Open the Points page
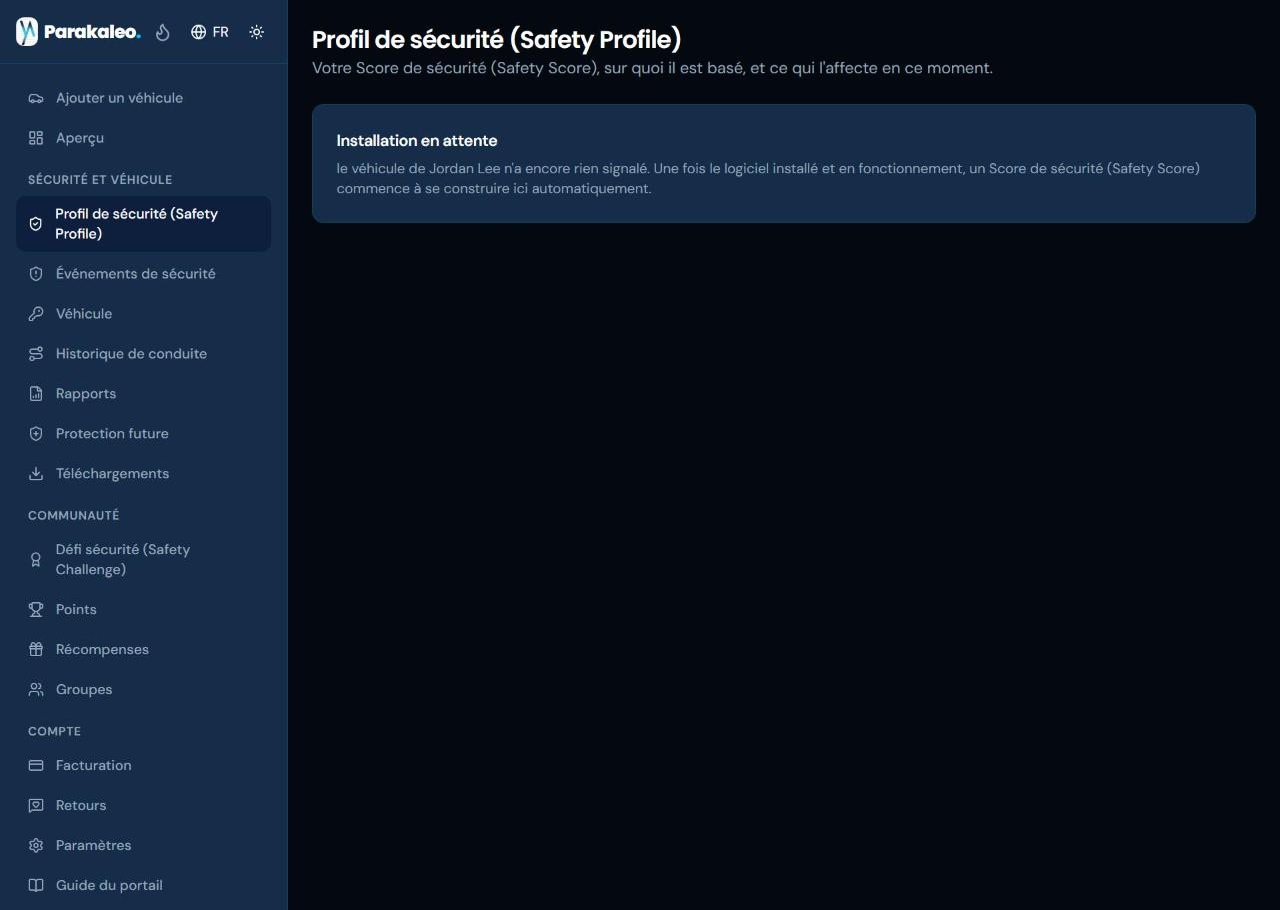 pyautogui.click(x=143, y=610)
